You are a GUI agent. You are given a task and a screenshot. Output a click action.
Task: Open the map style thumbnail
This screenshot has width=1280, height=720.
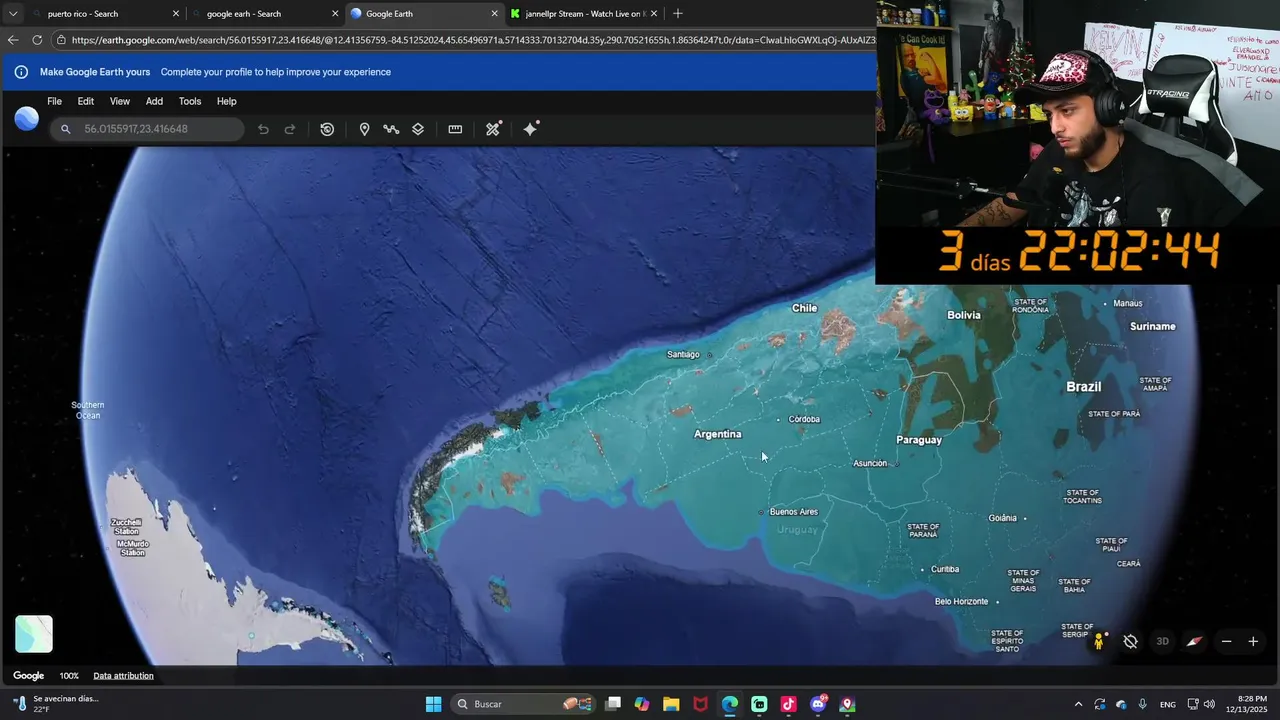pyautogui.click(x=34, y=634)
